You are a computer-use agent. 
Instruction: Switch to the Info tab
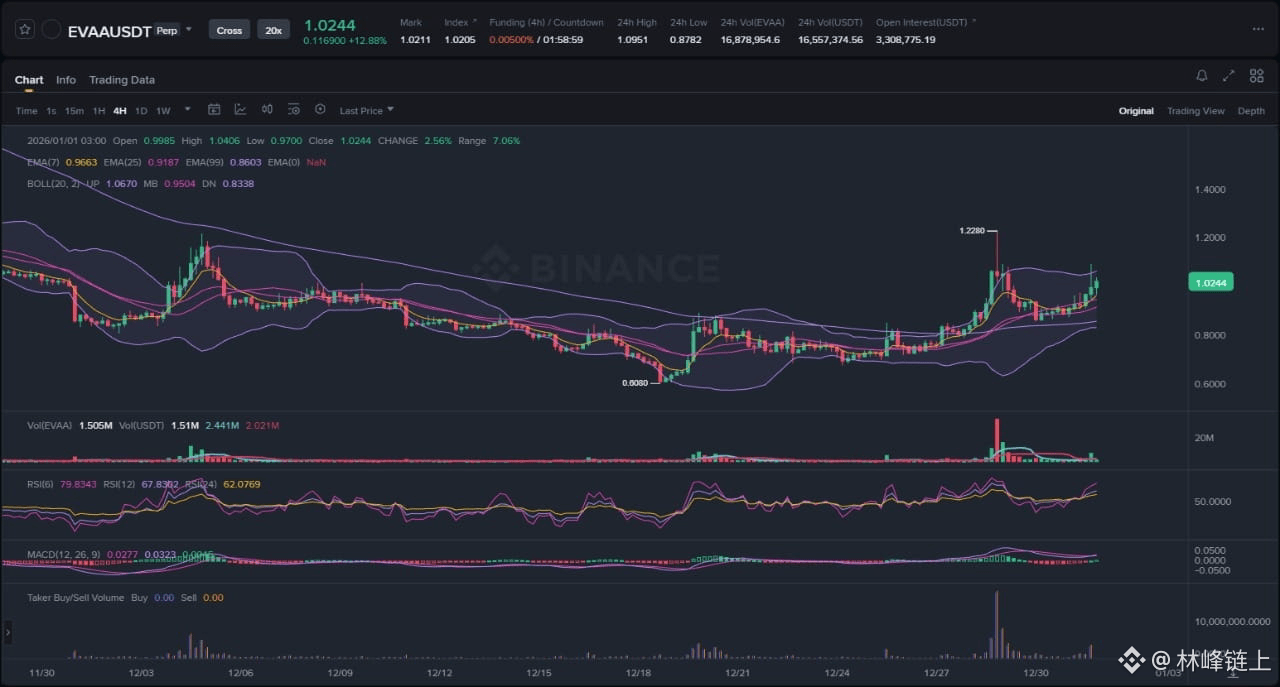click(66, 80)
